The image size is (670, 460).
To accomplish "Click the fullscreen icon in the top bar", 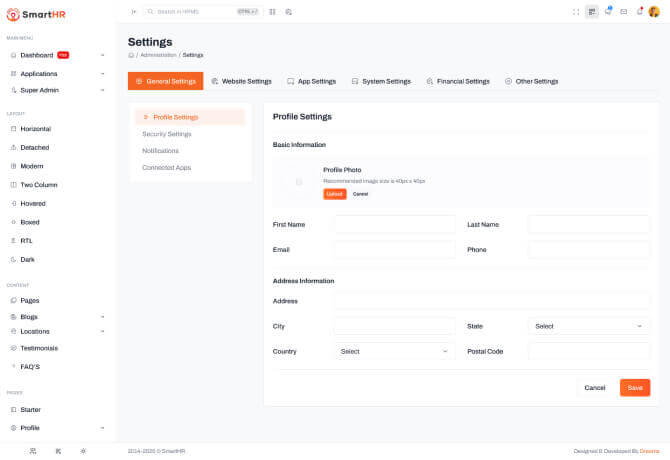I will [576, 11].
